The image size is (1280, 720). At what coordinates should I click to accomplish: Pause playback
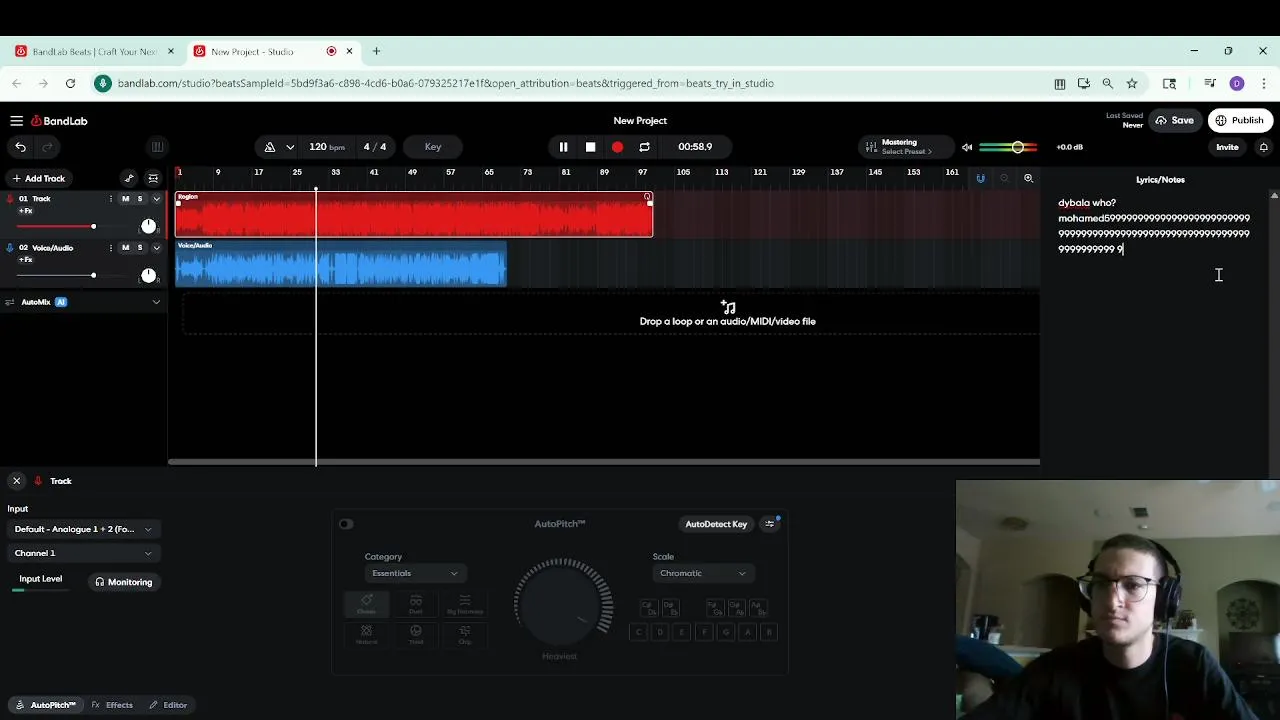[563, 147]
